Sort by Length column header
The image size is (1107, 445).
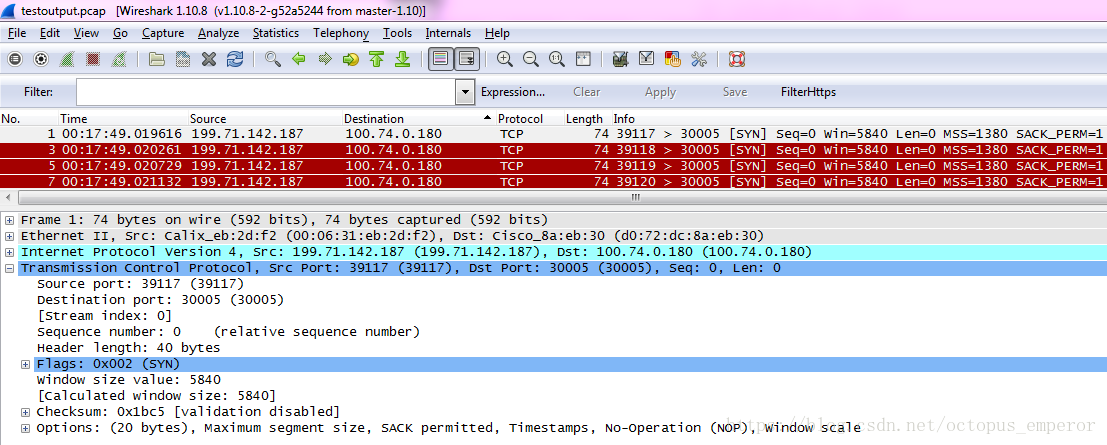(x=585, y=119)
